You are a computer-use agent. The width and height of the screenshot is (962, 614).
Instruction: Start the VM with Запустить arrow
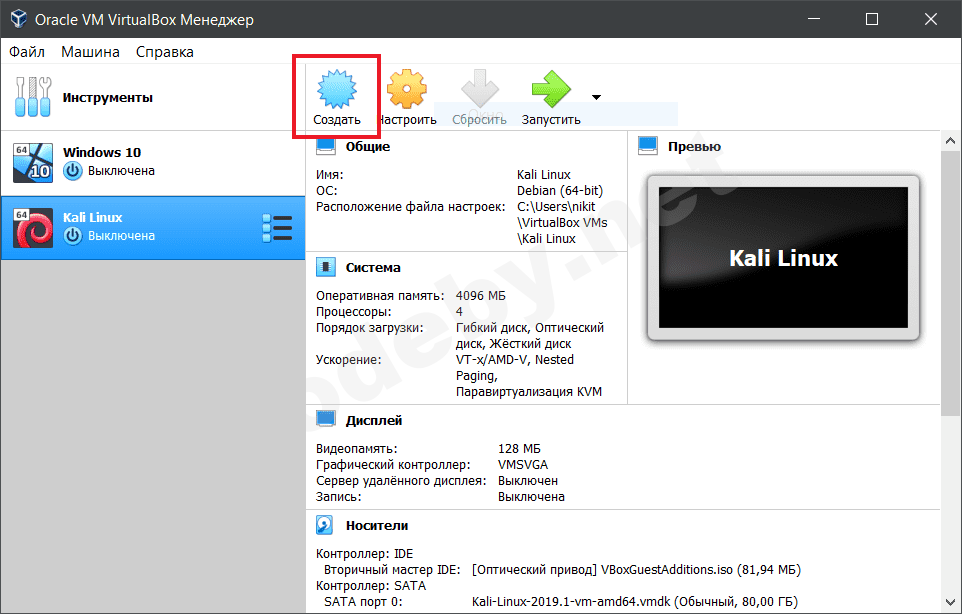click(x=551, y=90)
